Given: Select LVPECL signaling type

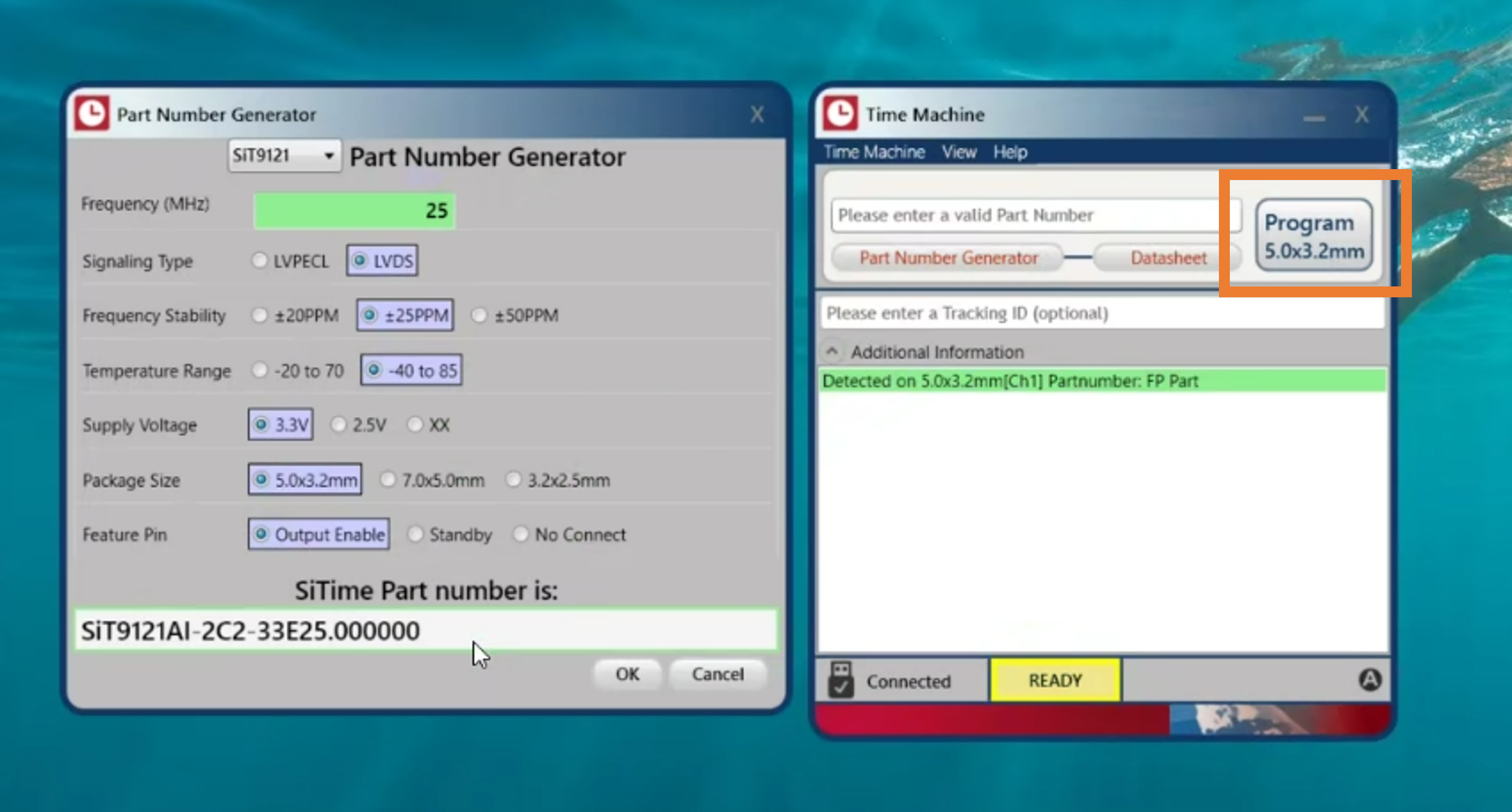Looking at the screenshot, I should (290, 260).
